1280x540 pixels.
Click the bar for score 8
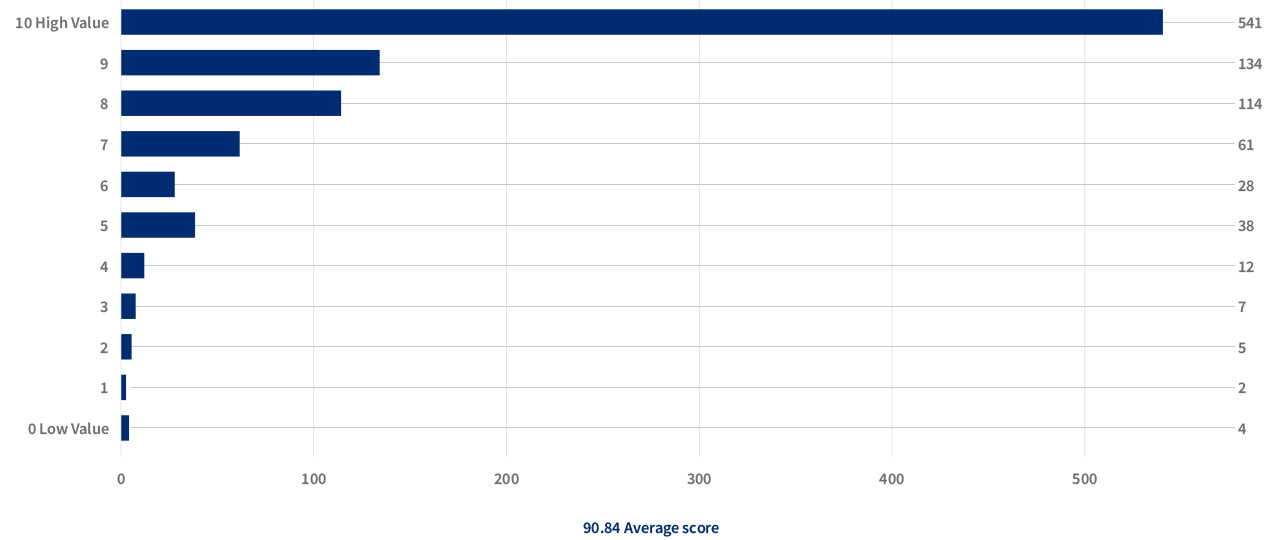(x=231, y=103)
